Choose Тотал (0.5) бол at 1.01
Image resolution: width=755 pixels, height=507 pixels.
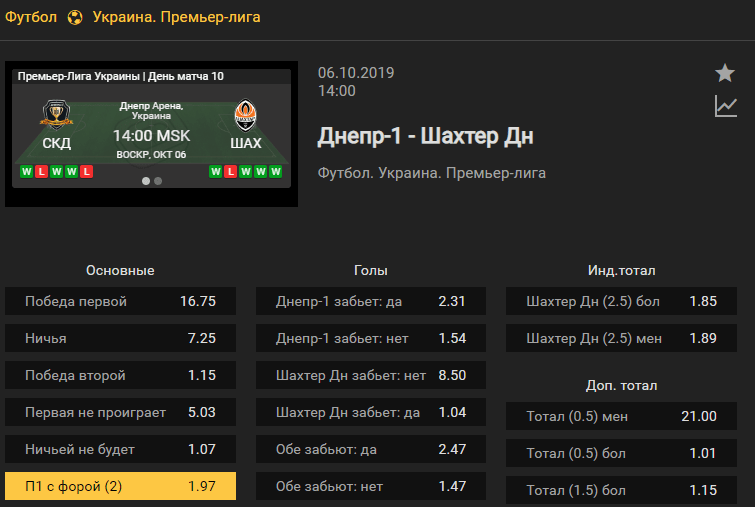point(621,453)
